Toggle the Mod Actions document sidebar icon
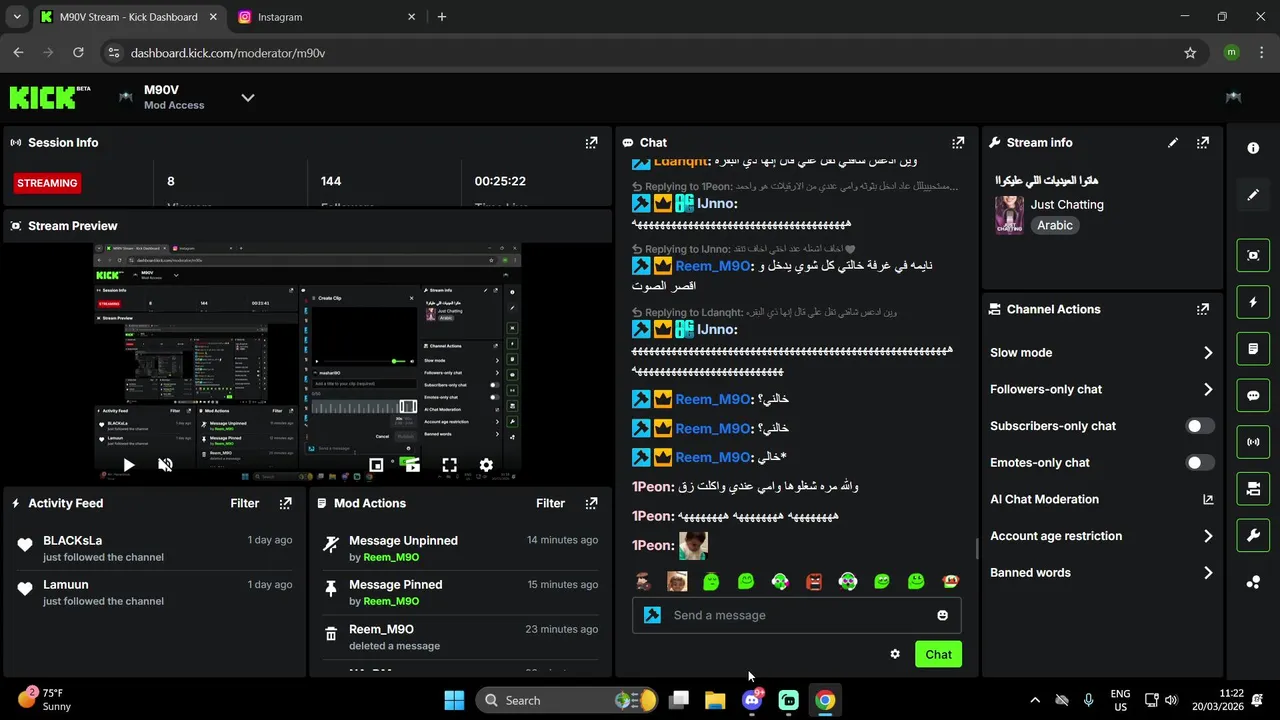The height and width of the screenshot is (720, 1280). (1253, 349)
